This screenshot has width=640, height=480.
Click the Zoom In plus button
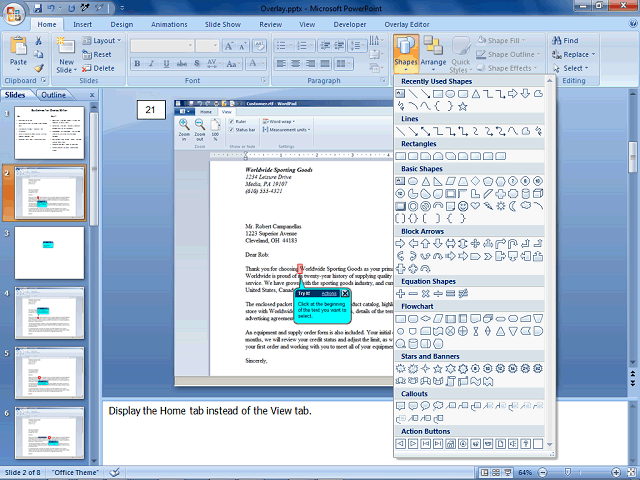(616, 472)
